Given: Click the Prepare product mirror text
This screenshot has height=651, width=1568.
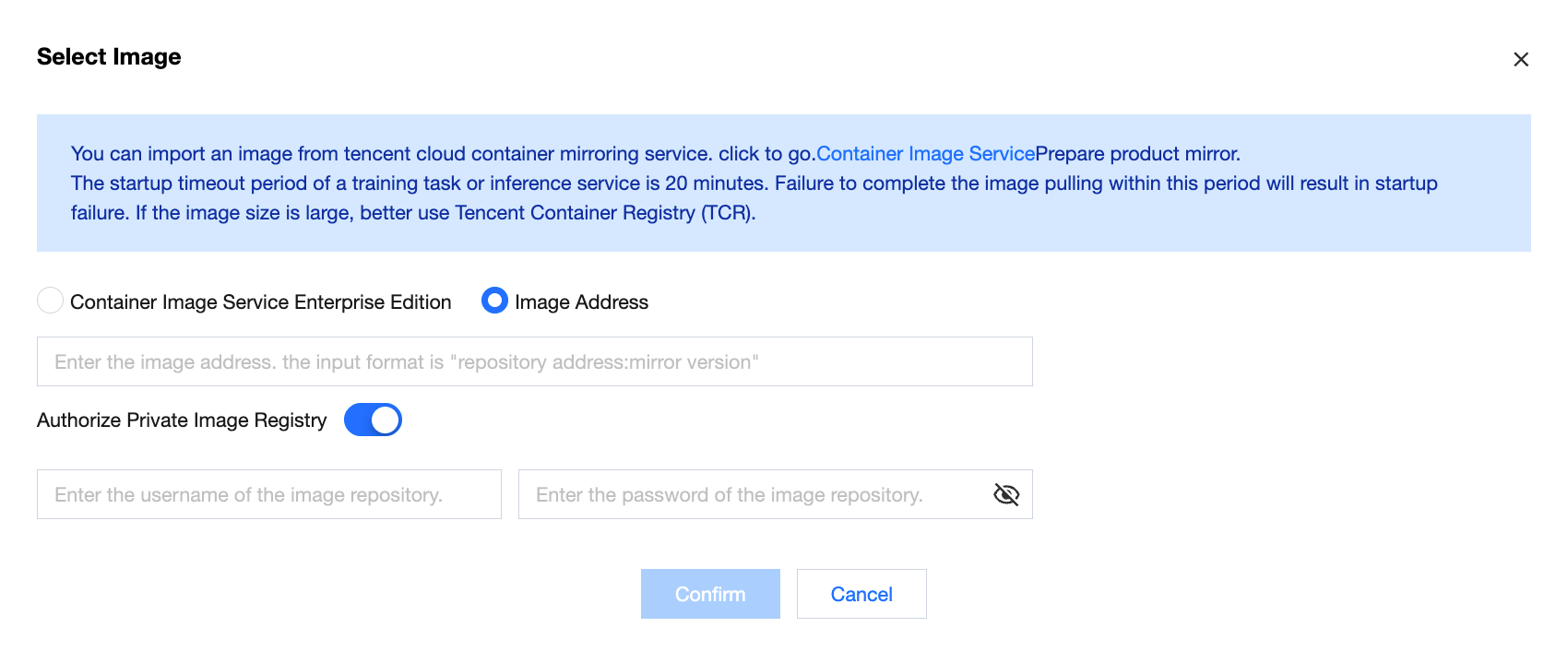Looking at the screenshot, I should (x=1137, y=154).
